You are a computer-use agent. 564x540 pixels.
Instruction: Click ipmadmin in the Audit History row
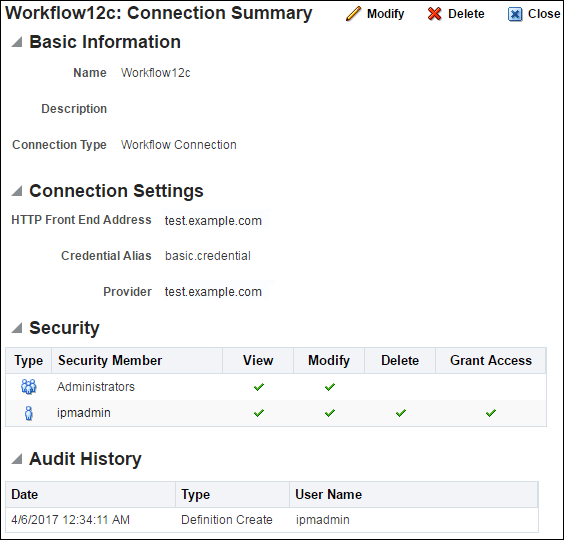322,520
